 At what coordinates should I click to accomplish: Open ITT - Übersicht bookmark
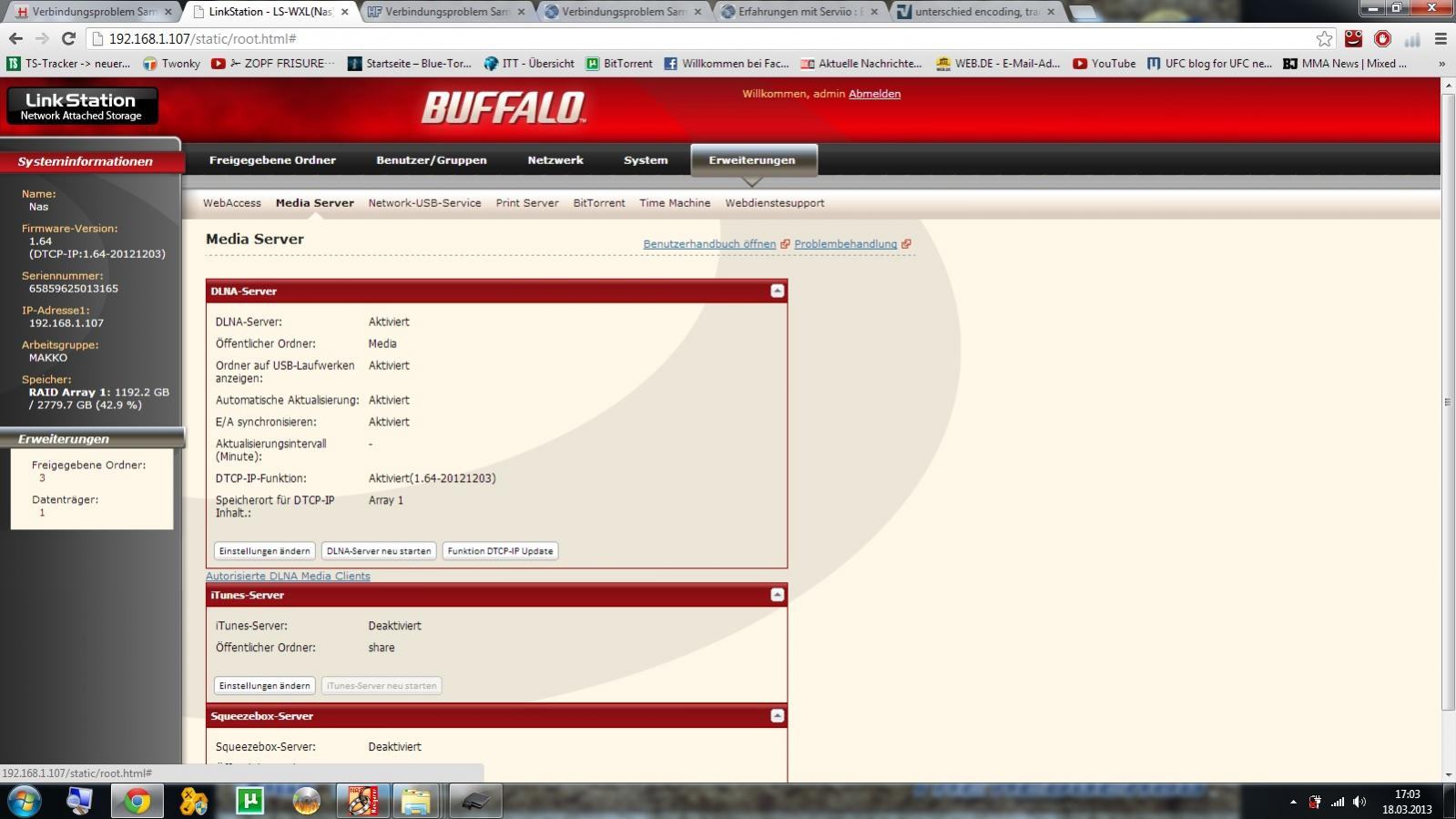(529, 64)
